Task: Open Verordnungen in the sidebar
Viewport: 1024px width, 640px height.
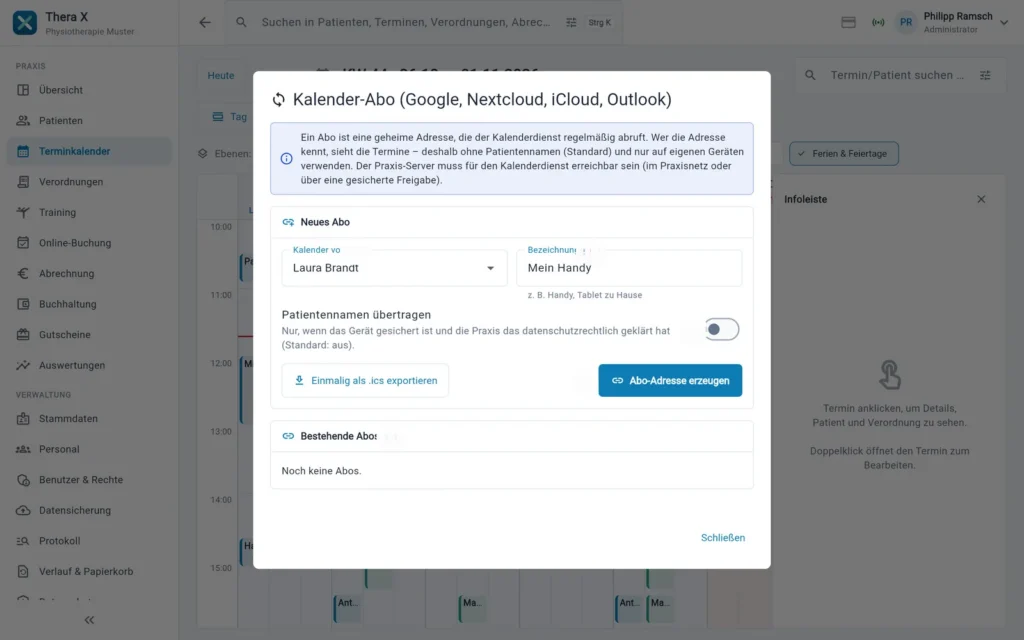Action: (89, 182)
